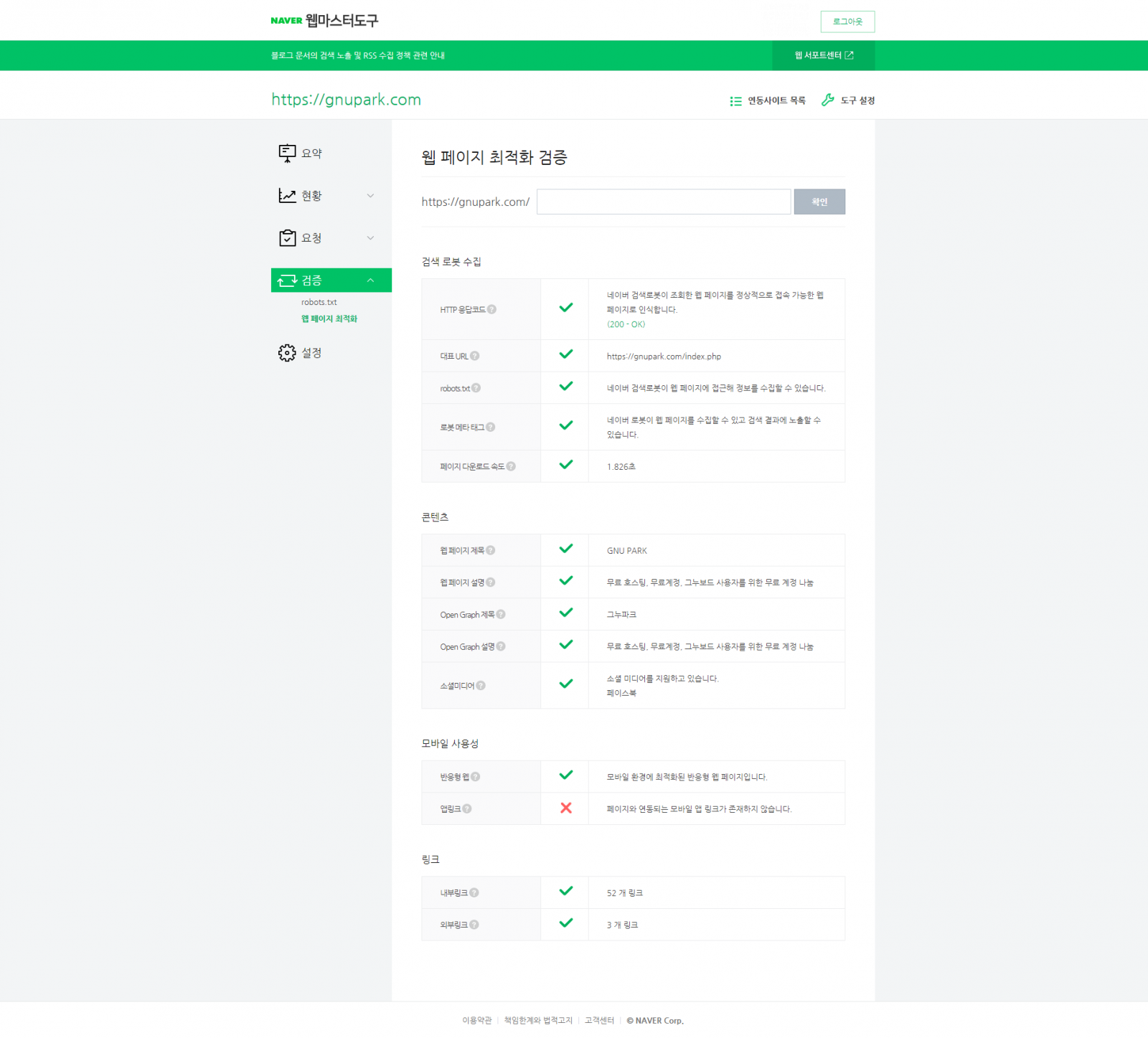The height and width of the screenshot is (1038, 1148).
Task: Click help icon beside 앱링크
Action: tap(467, 809)
